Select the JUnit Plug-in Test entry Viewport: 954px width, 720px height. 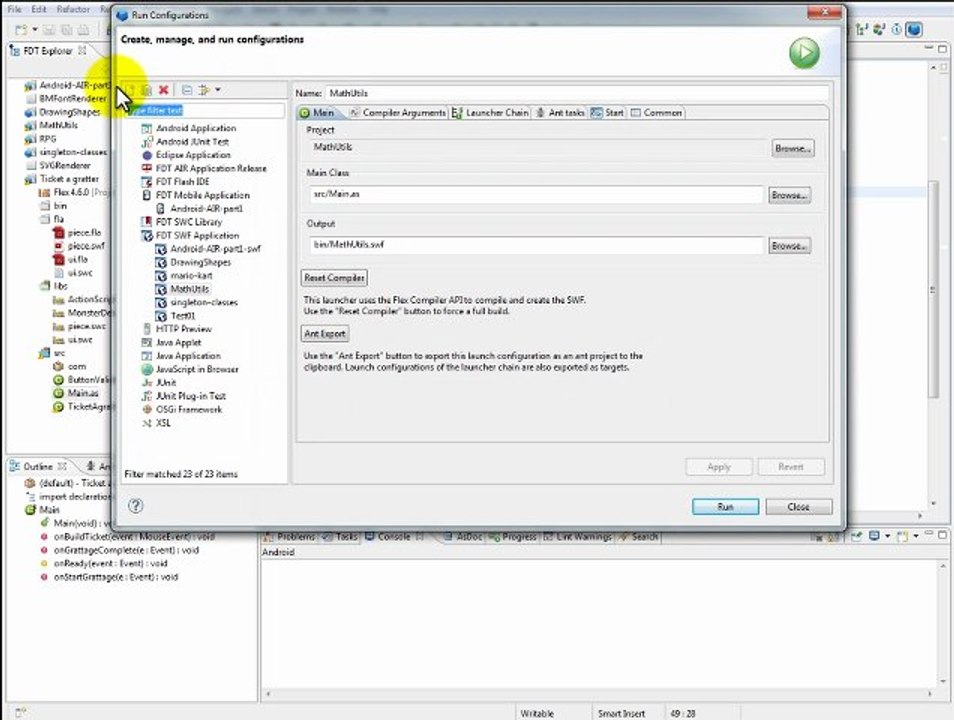point(190,396)
